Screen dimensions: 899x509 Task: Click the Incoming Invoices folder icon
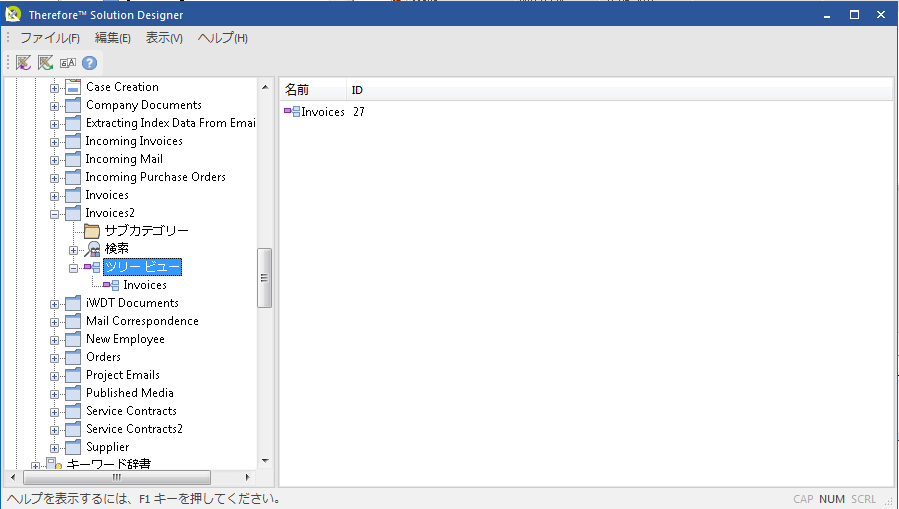pos(73,142)
